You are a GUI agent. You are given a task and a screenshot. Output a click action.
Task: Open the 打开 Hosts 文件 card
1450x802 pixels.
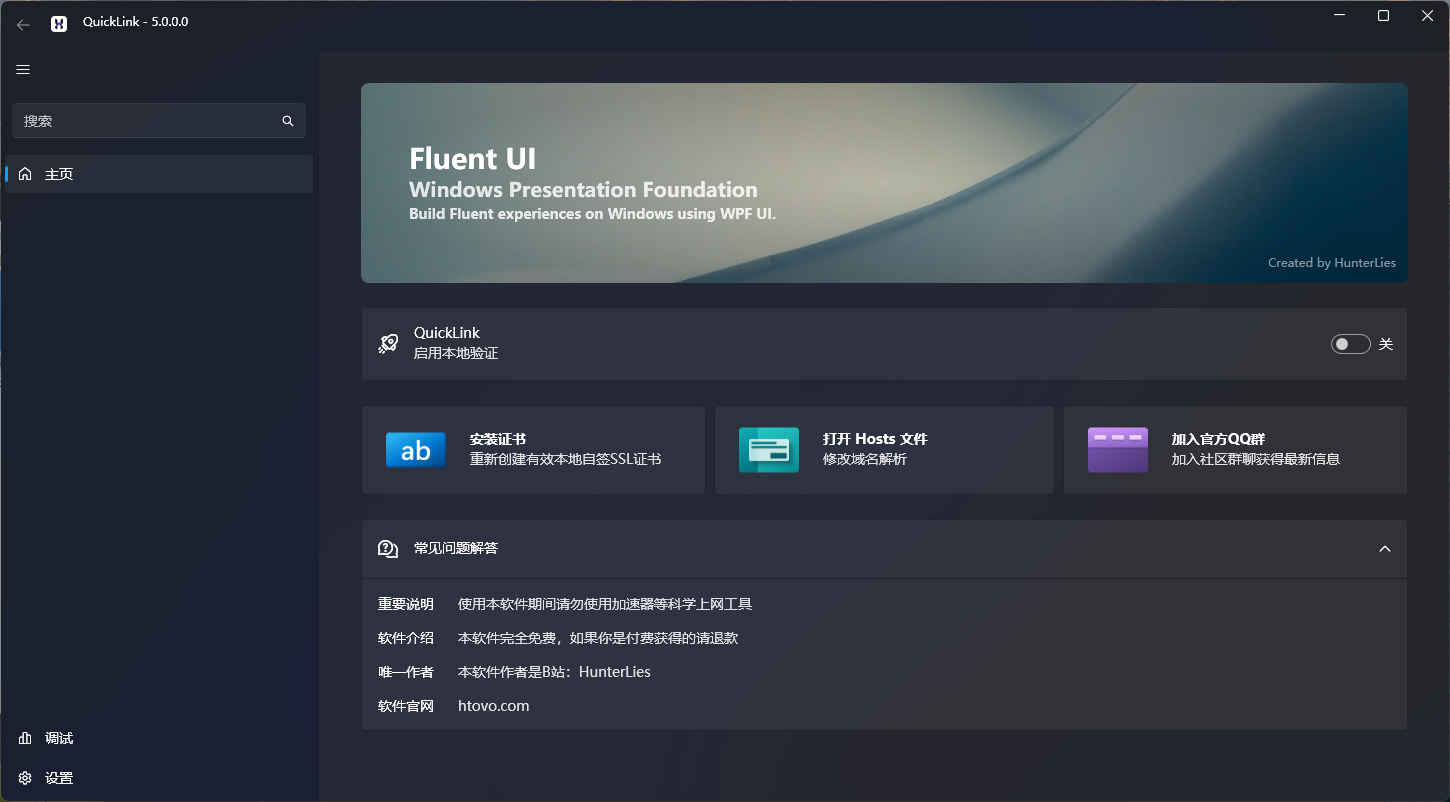pos(884,450)
